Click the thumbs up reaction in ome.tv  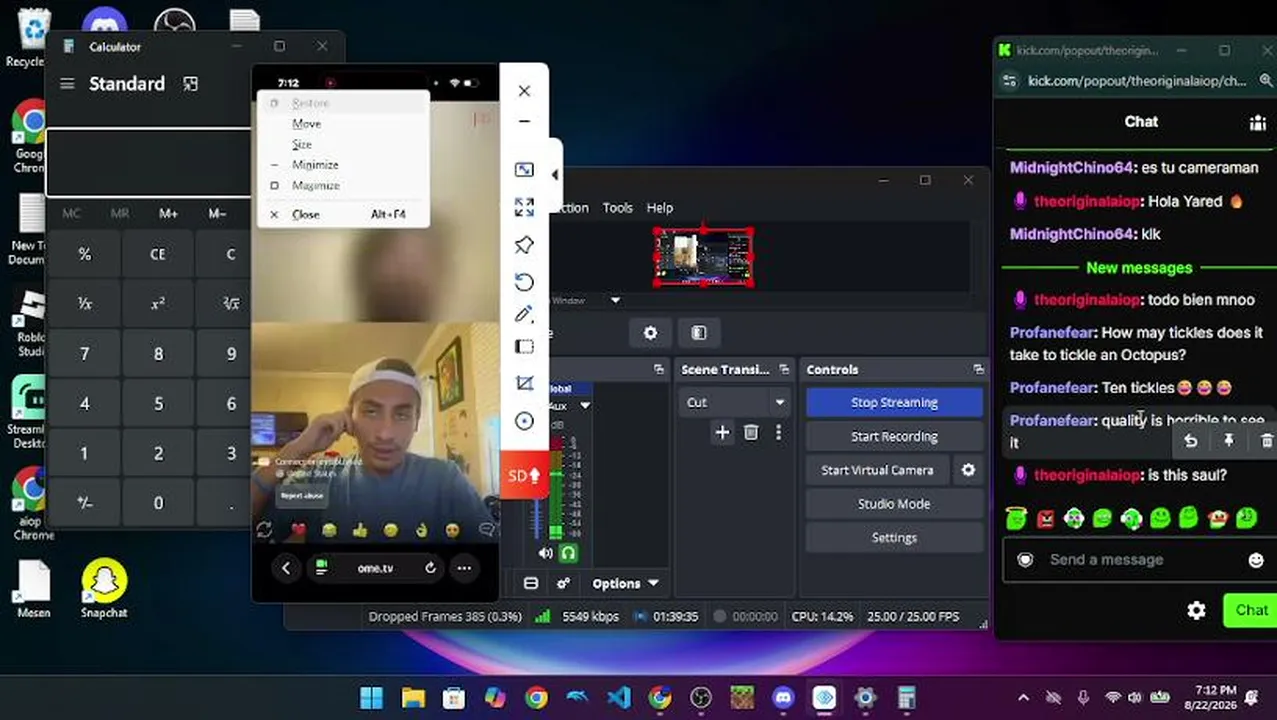click(360, 529)
